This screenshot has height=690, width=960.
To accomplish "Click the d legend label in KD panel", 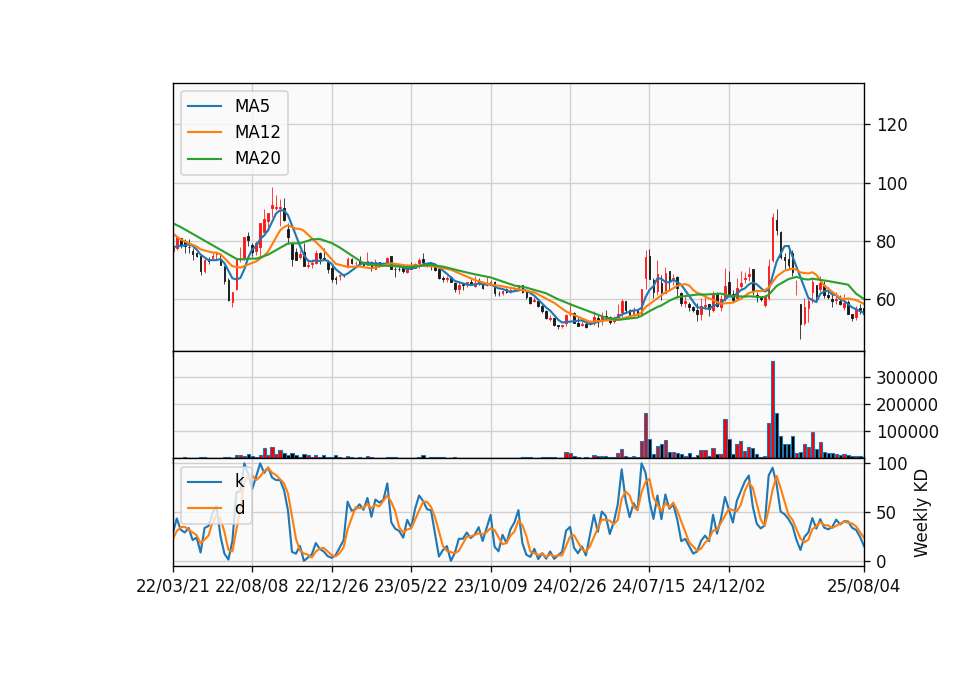I will tap(239, 508).
